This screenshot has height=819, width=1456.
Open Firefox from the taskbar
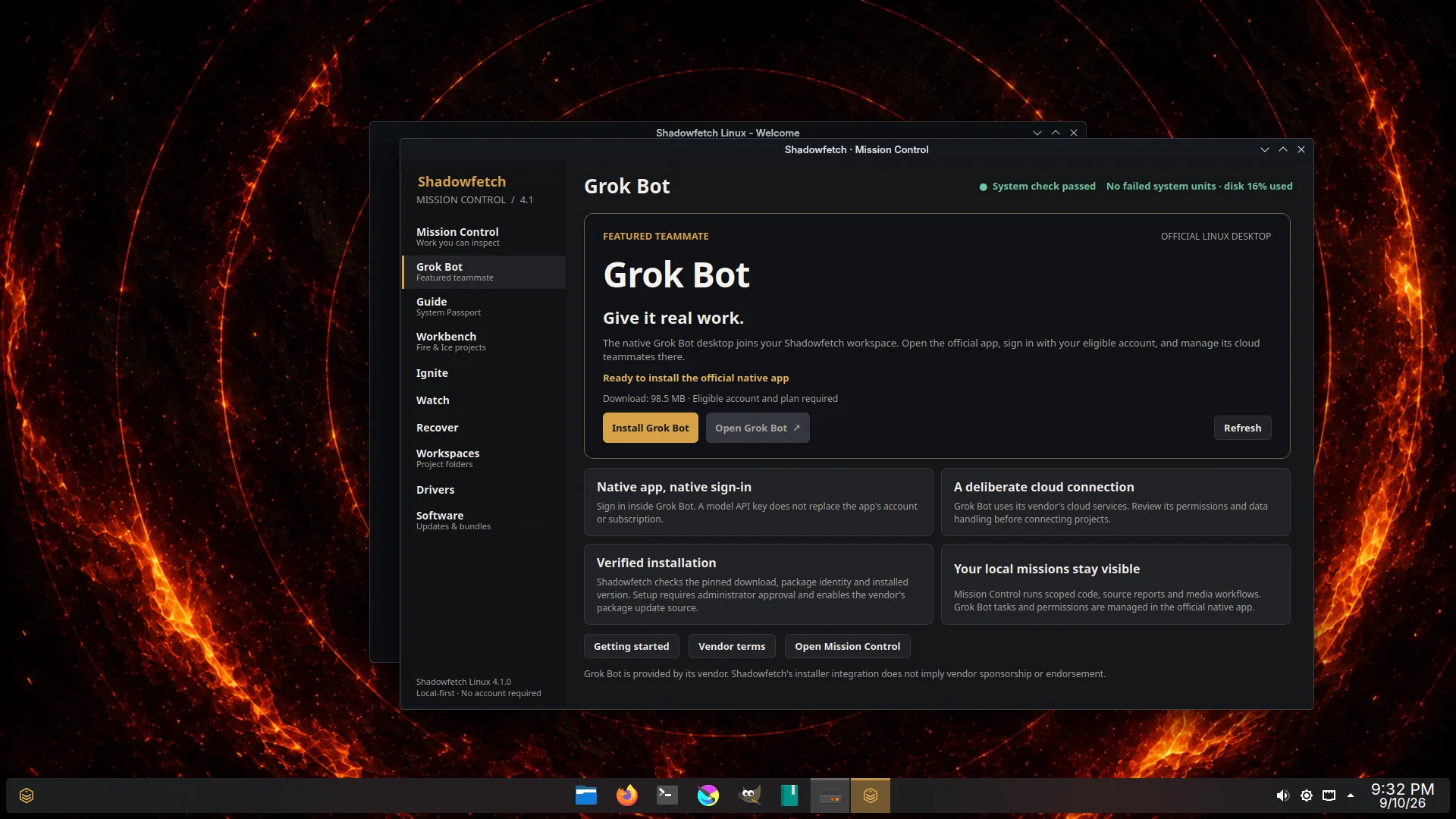627,795
